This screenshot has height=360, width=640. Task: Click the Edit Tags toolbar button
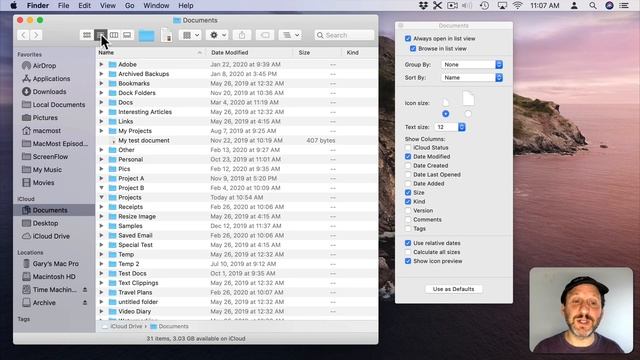265,35
